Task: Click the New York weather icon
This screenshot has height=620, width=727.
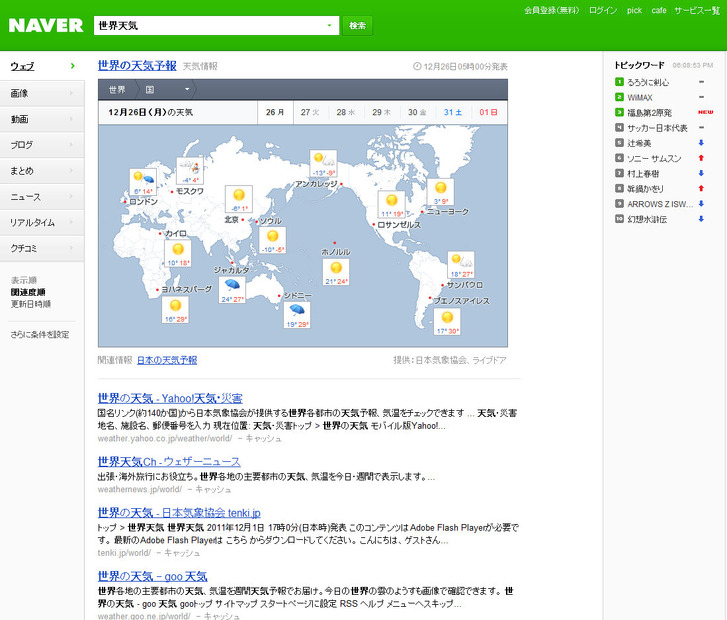Action: [x=440, y=192]
